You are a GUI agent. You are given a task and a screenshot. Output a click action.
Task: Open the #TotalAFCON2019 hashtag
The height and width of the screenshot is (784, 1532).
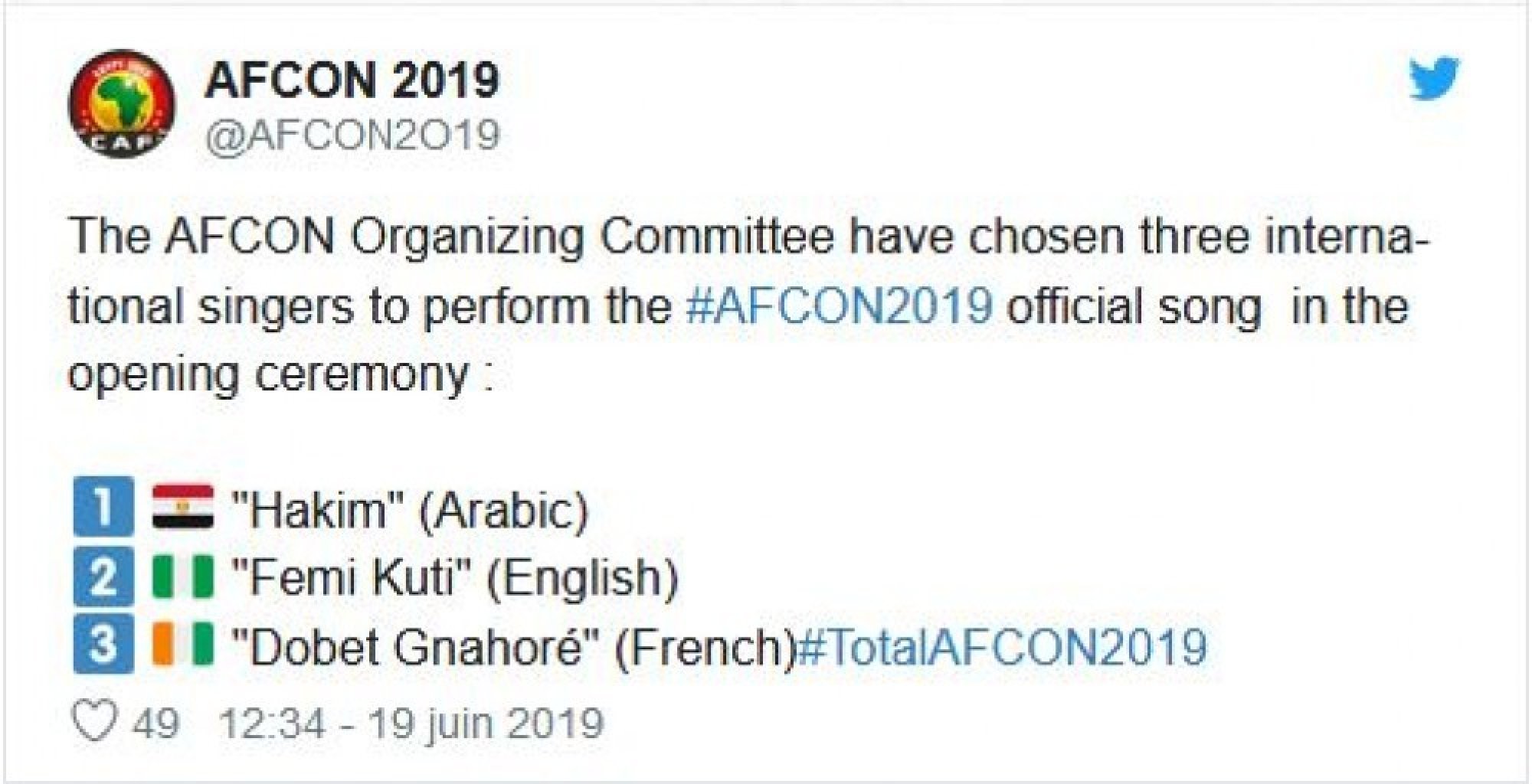(x=1002, y=645)
